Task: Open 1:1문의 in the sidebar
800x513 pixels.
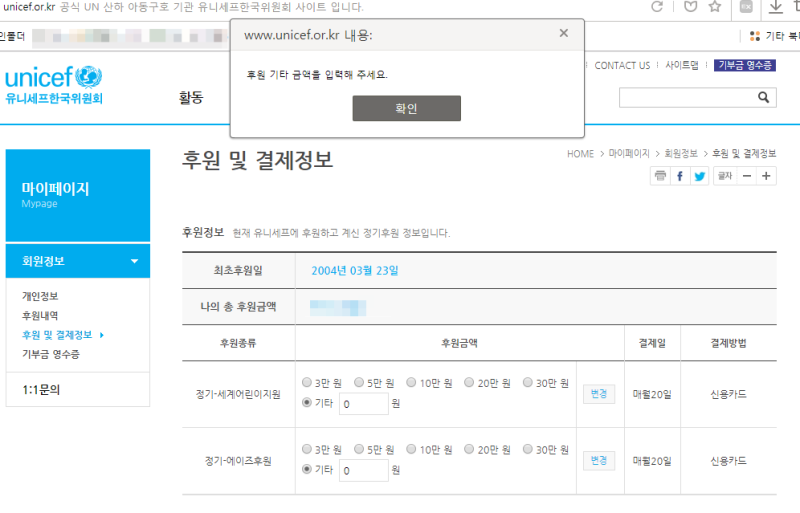Action: coord(41,390)
